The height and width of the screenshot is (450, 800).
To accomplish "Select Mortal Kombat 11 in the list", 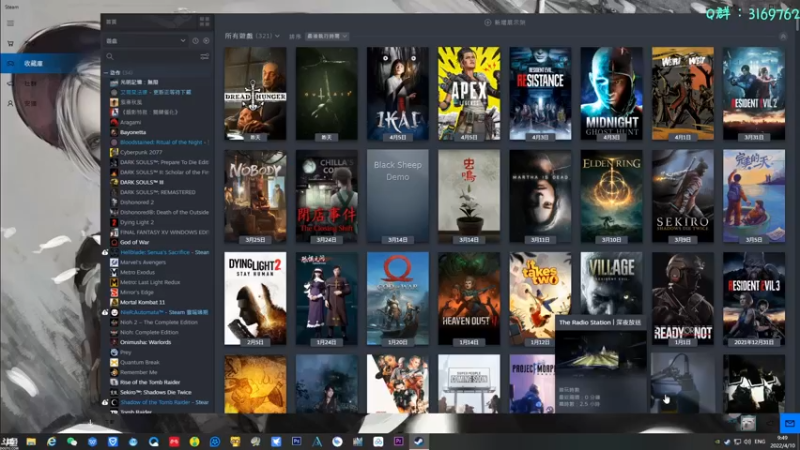I will tap(142, 302).
